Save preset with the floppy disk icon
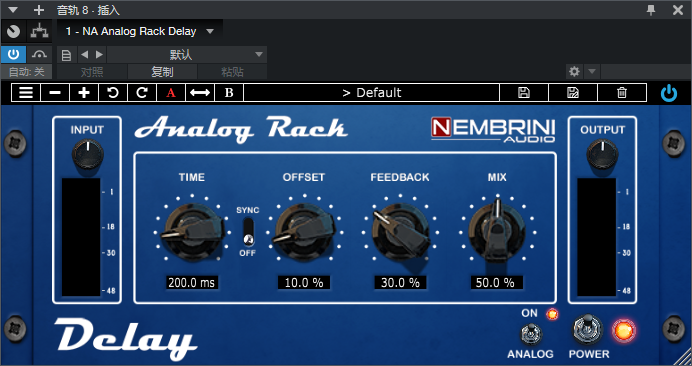The height and width of the screenshot is (366, 692). point(524,93)
